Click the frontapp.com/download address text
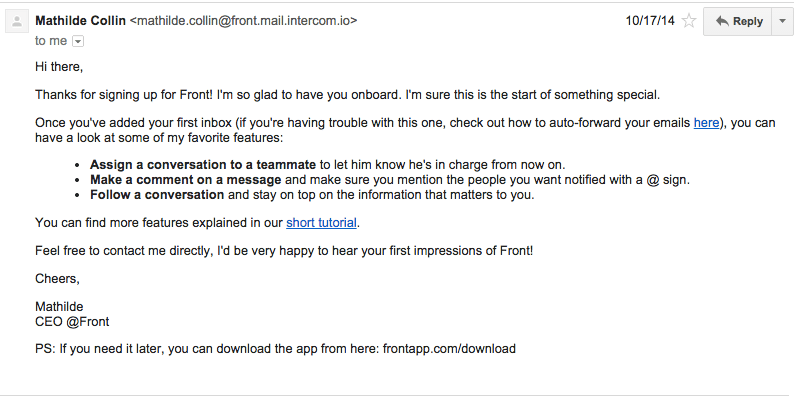 [x=449, y=349]
